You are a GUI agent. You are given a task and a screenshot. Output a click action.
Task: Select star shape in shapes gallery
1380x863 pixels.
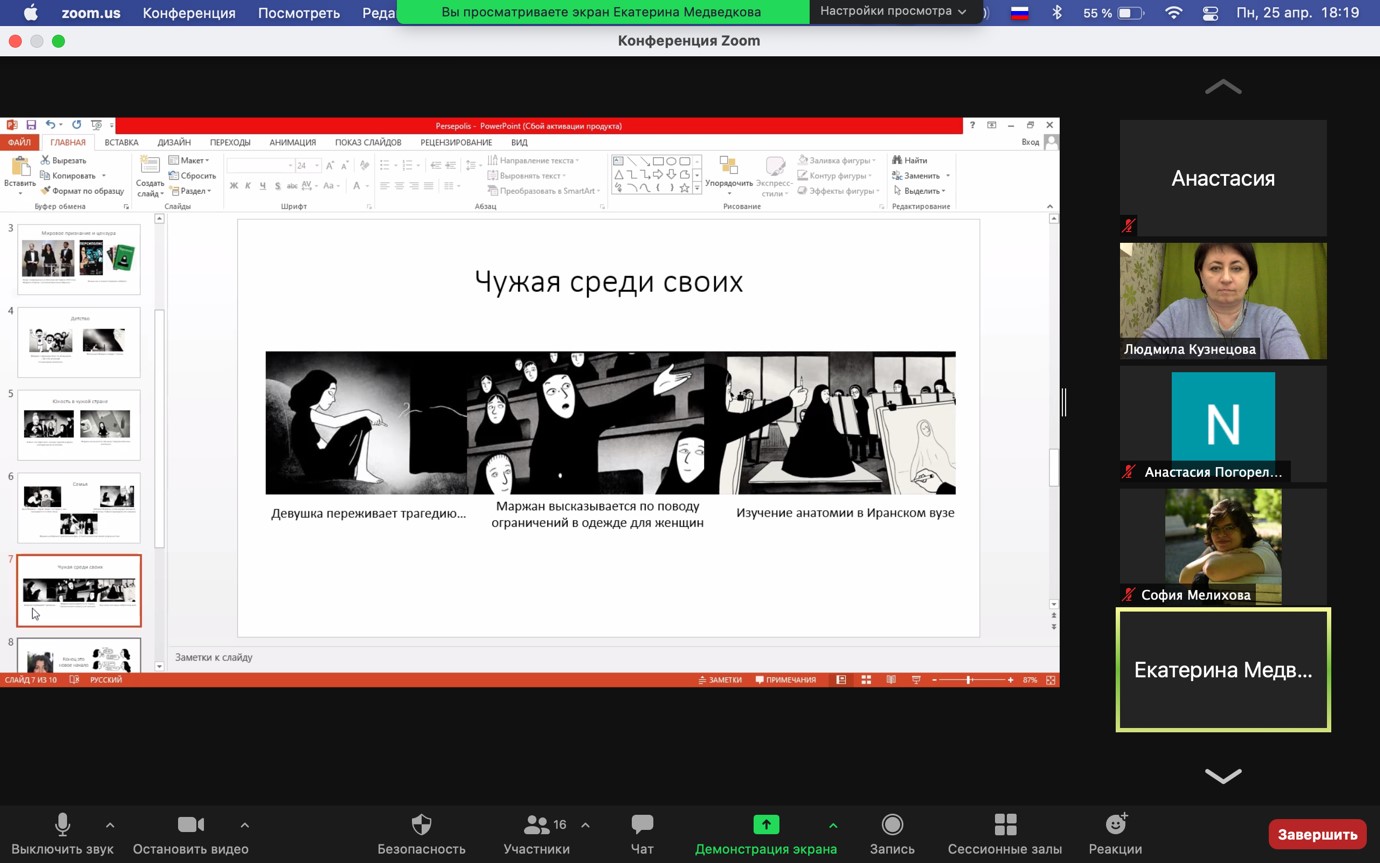point(684,187)
